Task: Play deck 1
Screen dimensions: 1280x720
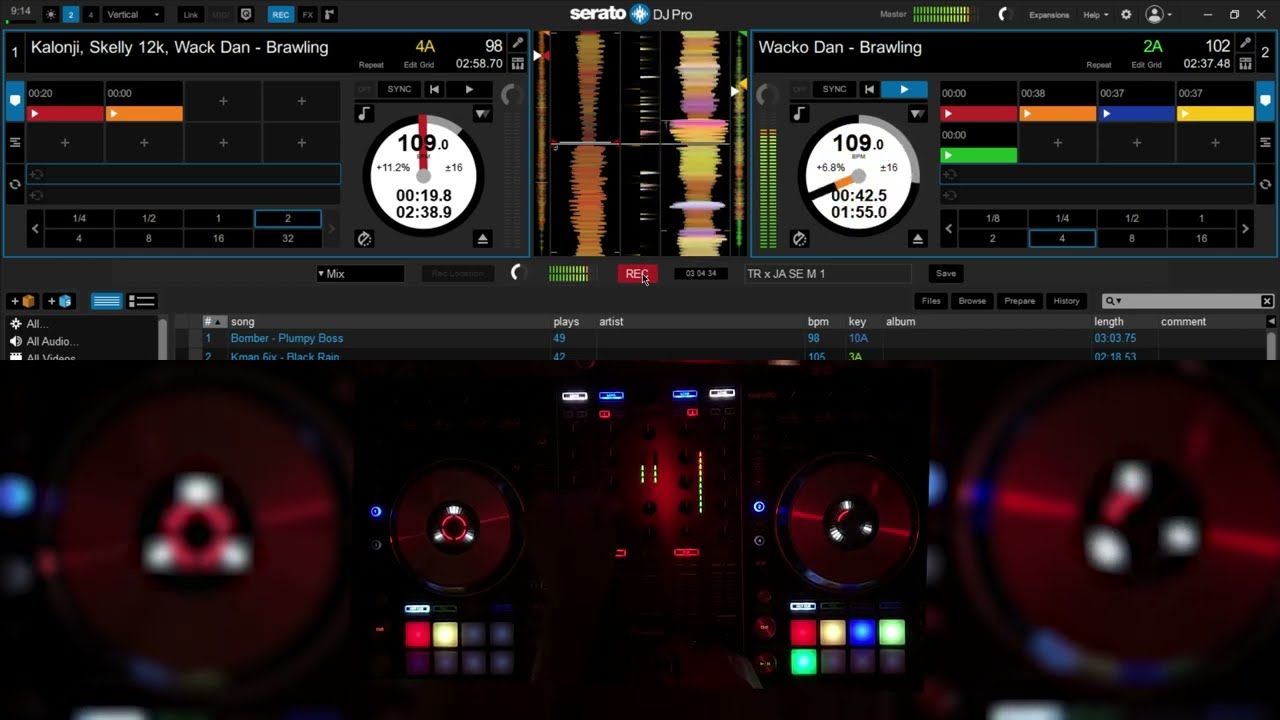Action: [469, 89]
